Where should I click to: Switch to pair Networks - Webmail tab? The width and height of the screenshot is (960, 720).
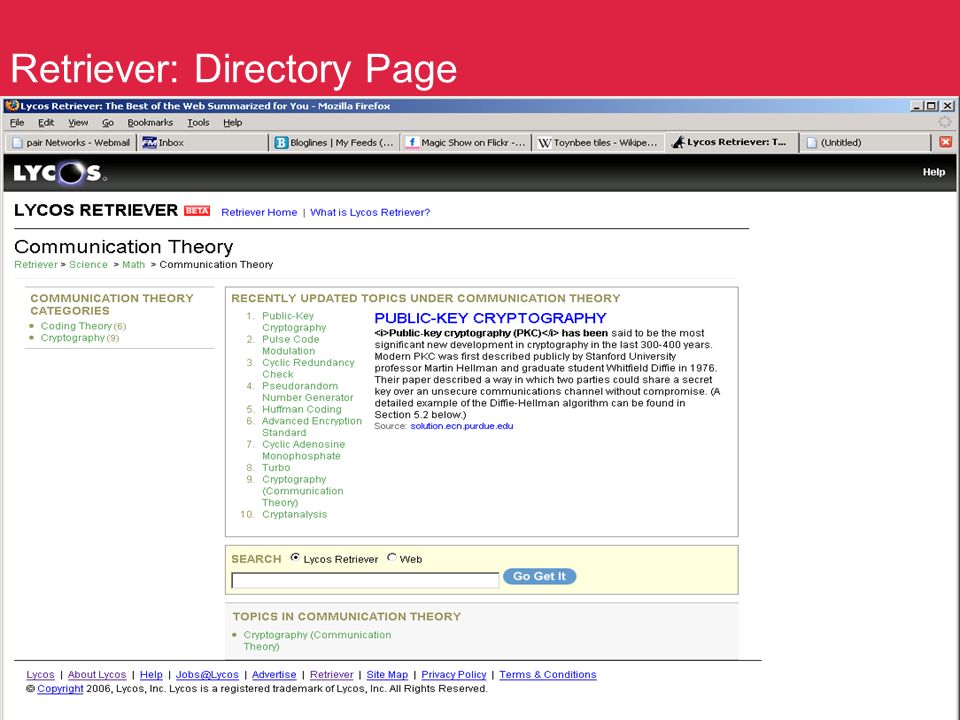[70, 143]
